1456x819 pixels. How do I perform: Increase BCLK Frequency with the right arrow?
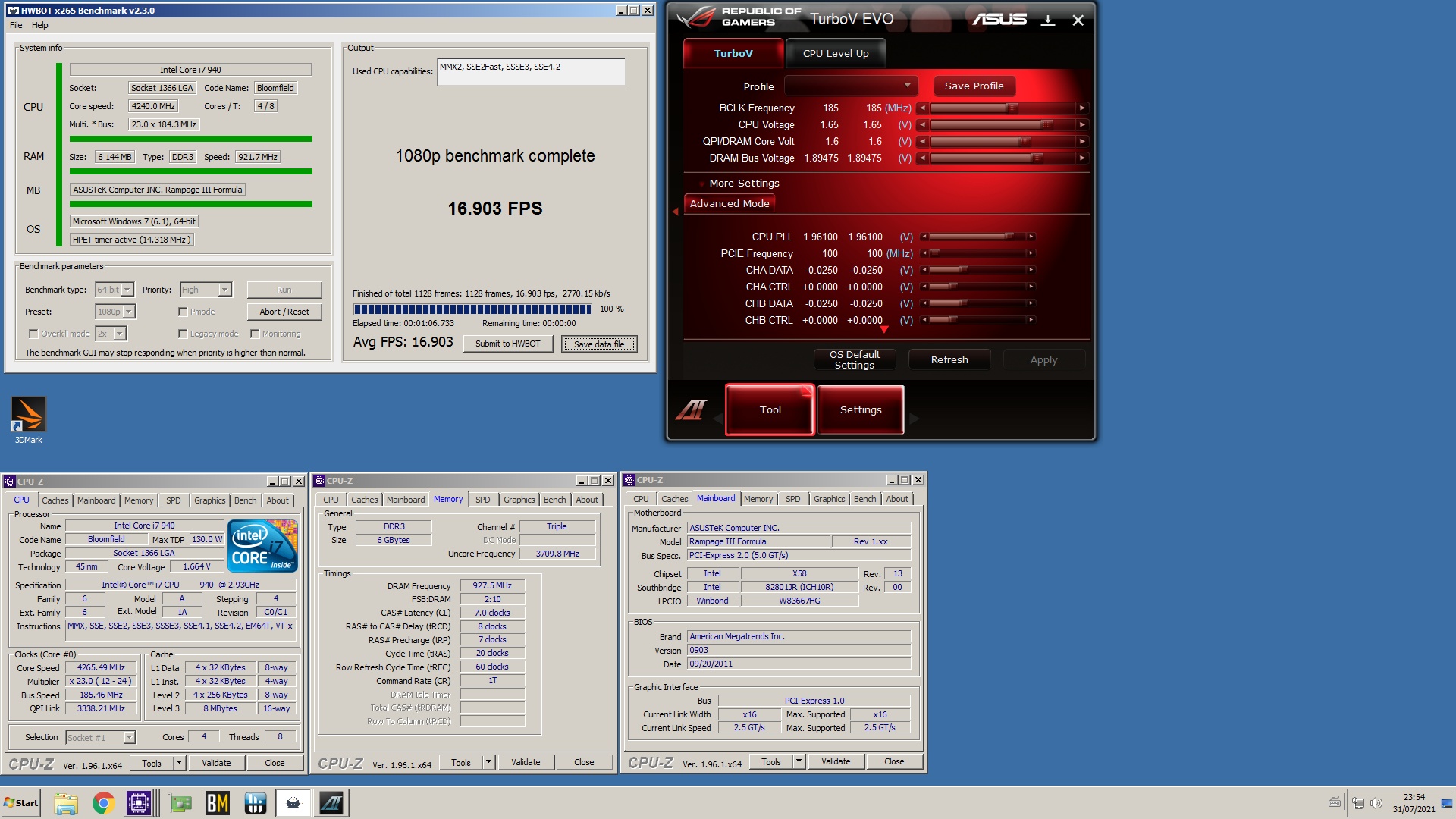1082,108
